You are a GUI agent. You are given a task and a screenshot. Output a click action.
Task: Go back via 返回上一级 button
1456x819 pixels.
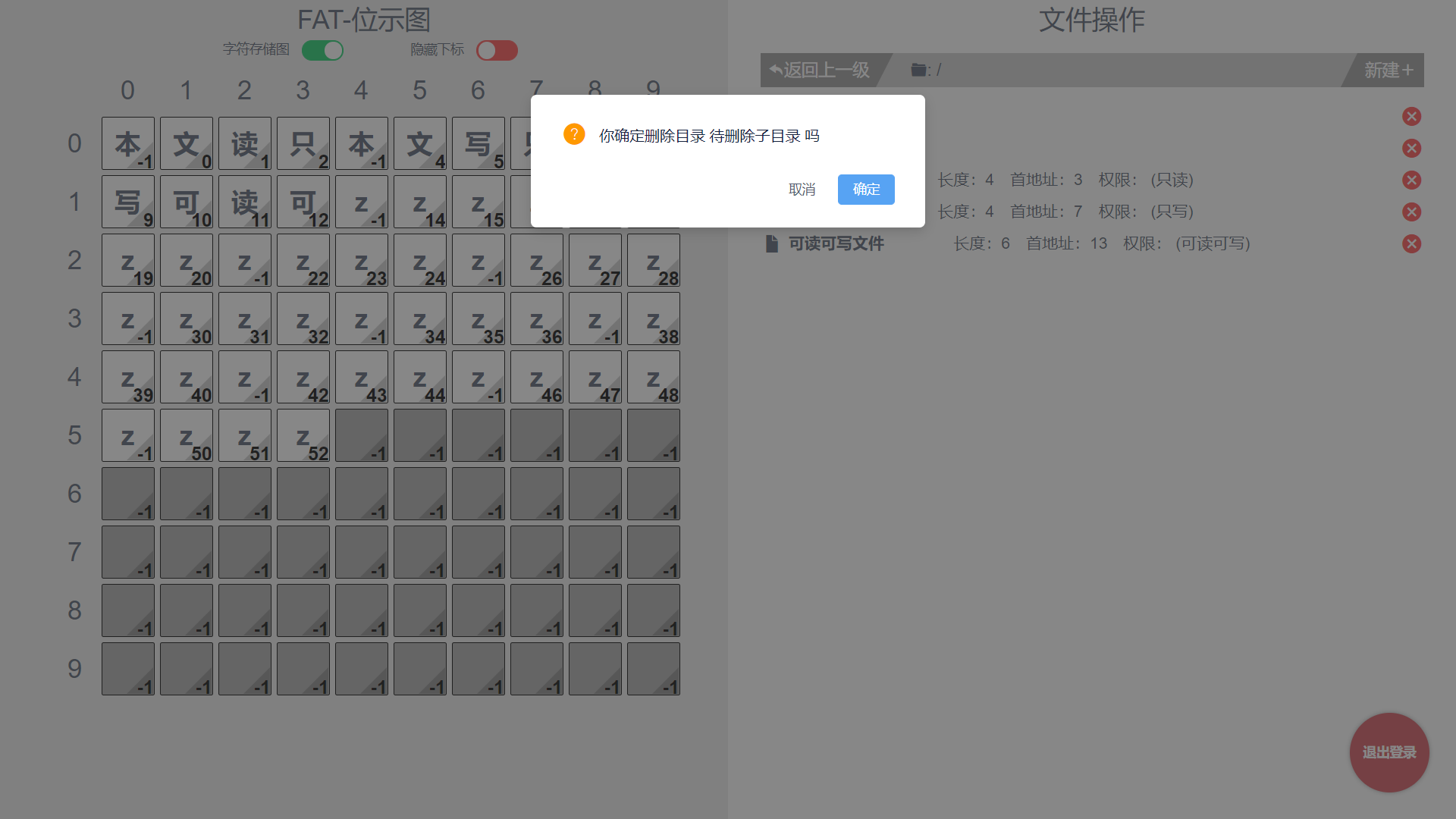820,71
